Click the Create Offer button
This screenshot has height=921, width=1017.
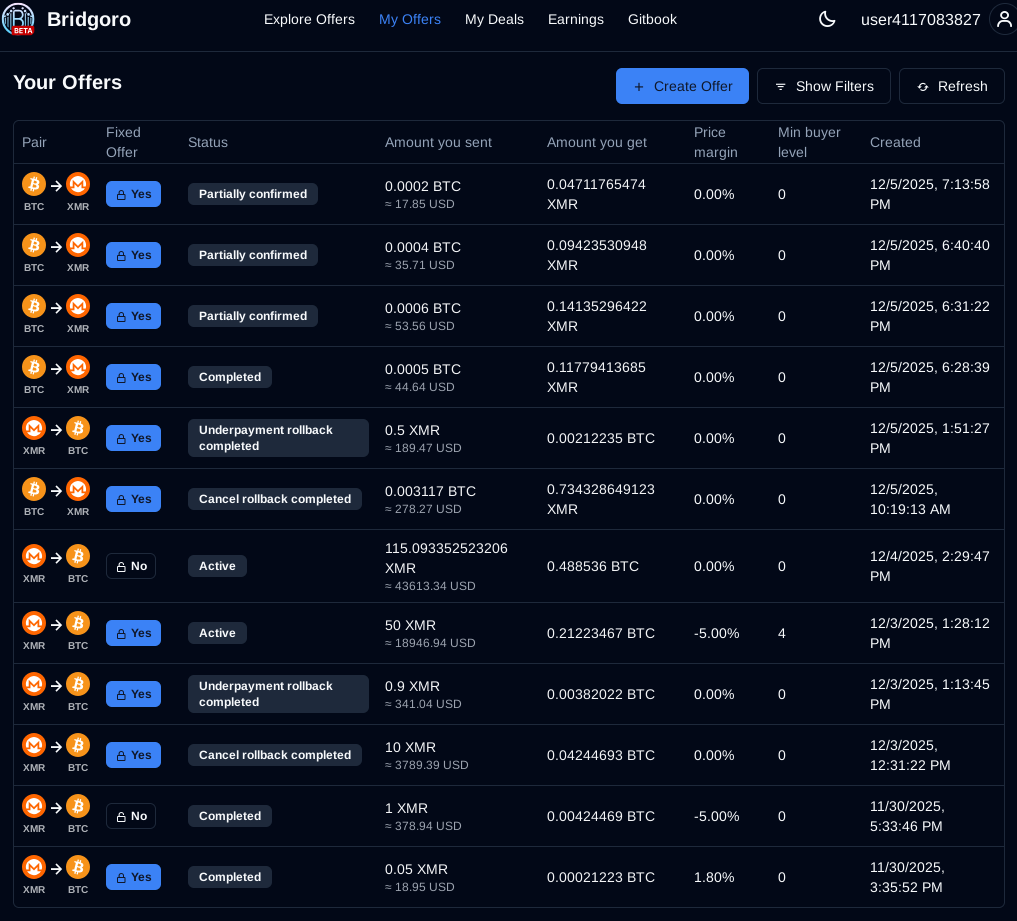682,86
